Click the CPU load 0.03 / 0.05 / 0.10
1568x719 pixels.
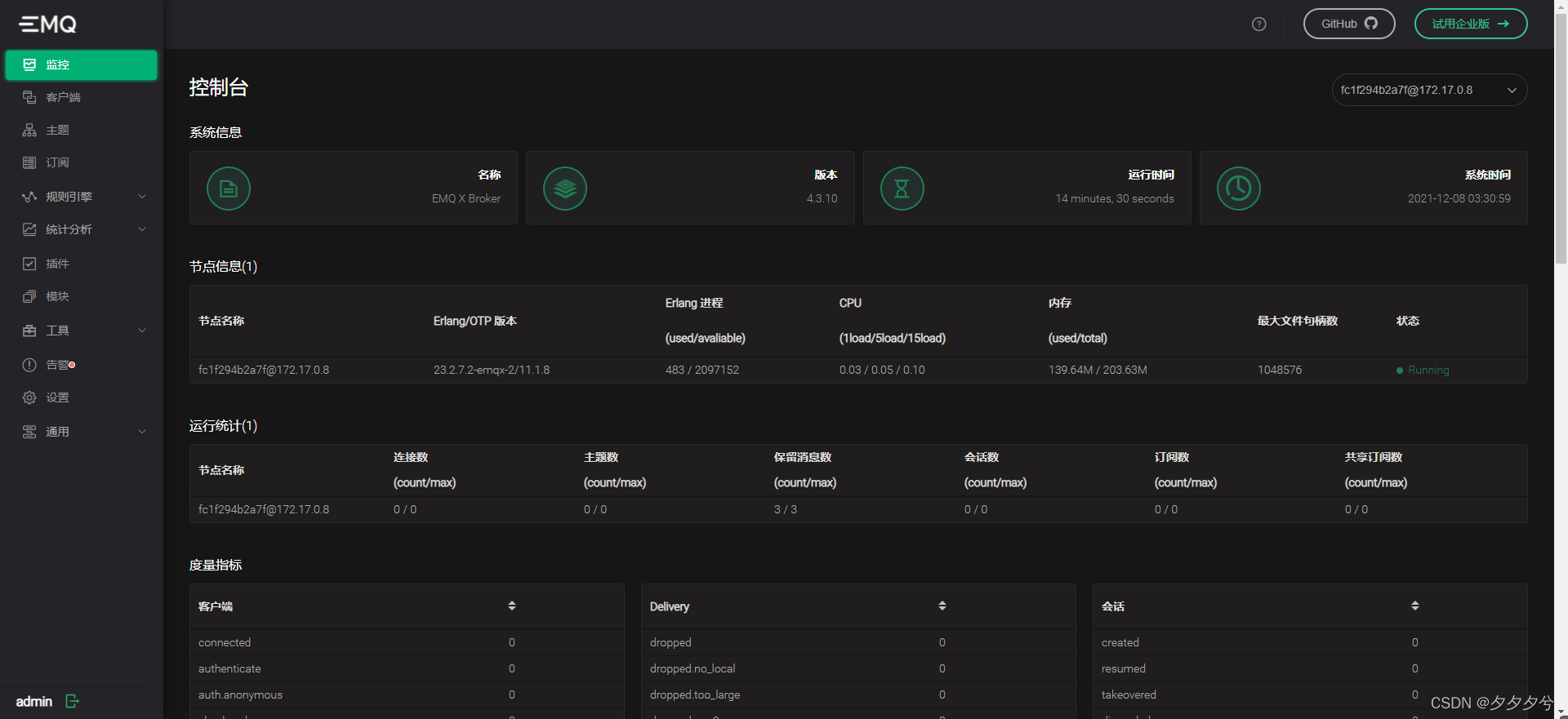tap(882, 370)
